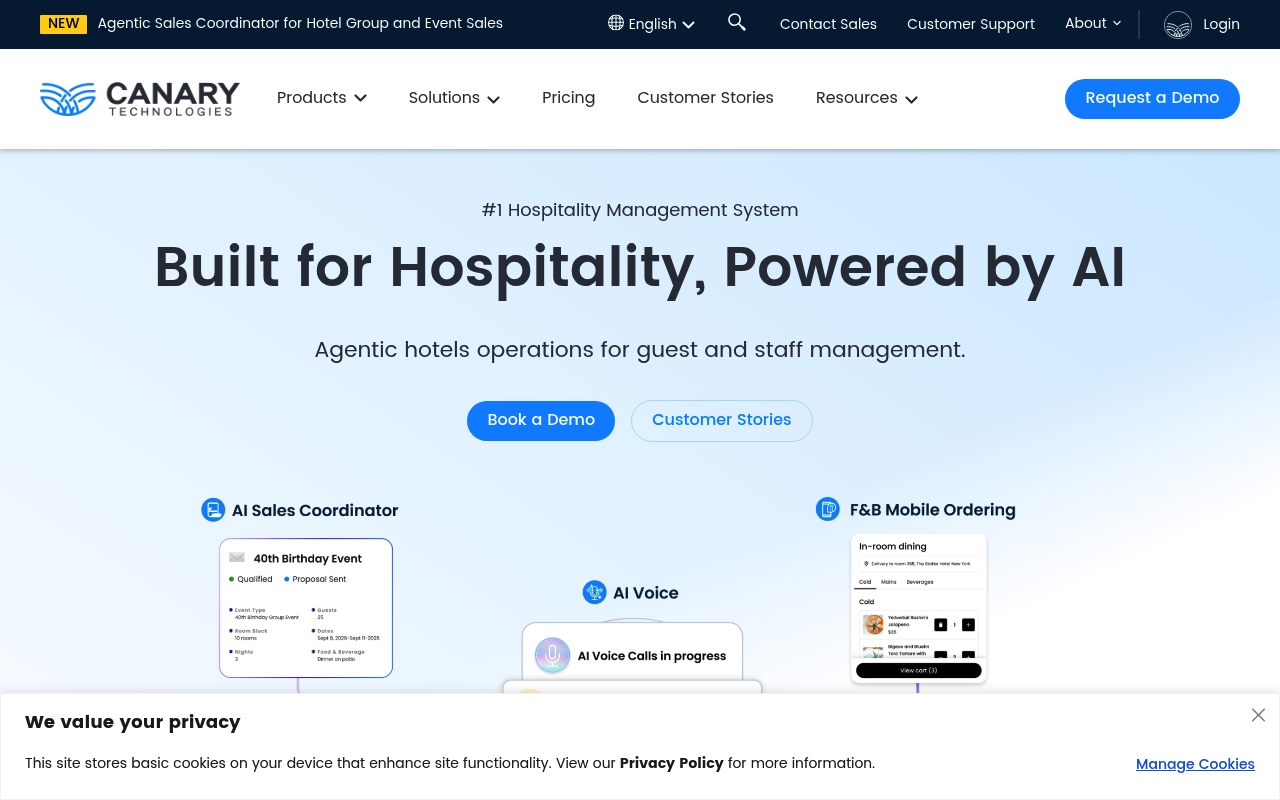Click the AI Sales Coordinator icon

tap(213, 510)
